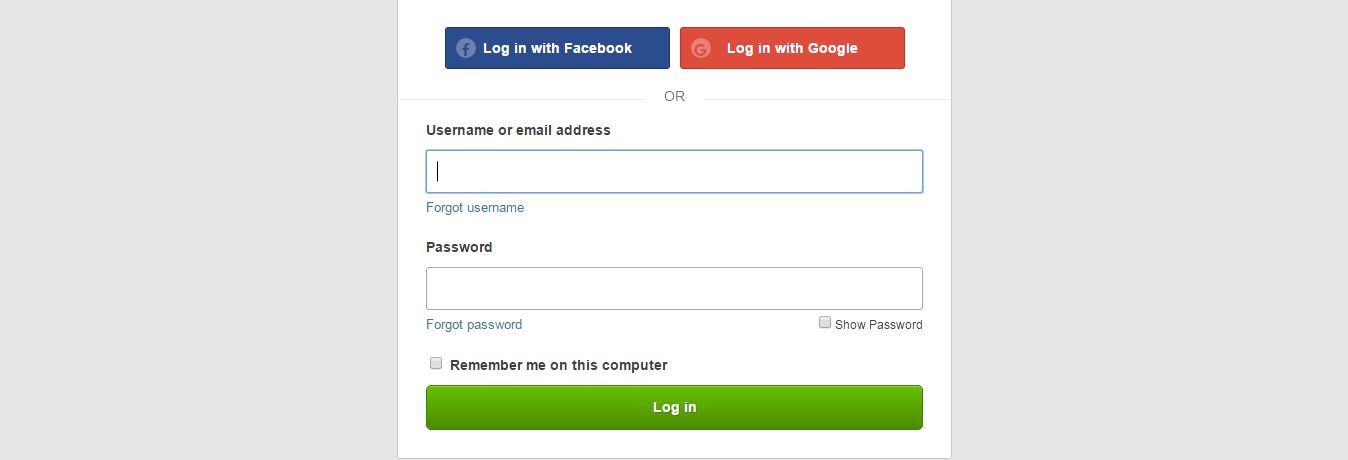Click the blinking text cursor in username field
This screenshot has width=1348, height=460.
coord(438,171)
